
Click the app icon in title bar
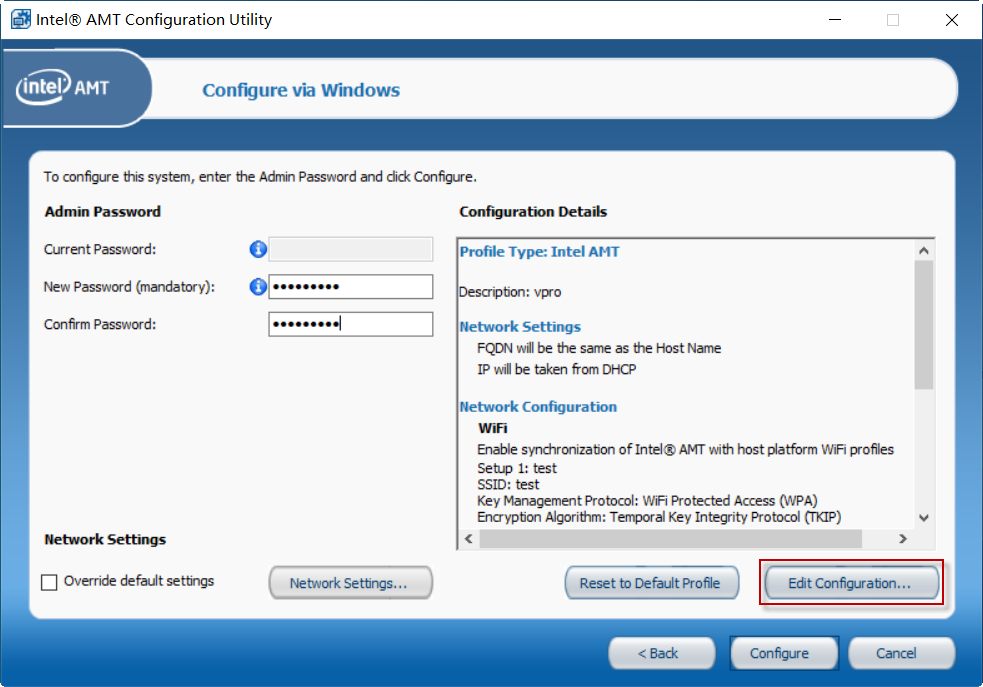click(21, 19)
